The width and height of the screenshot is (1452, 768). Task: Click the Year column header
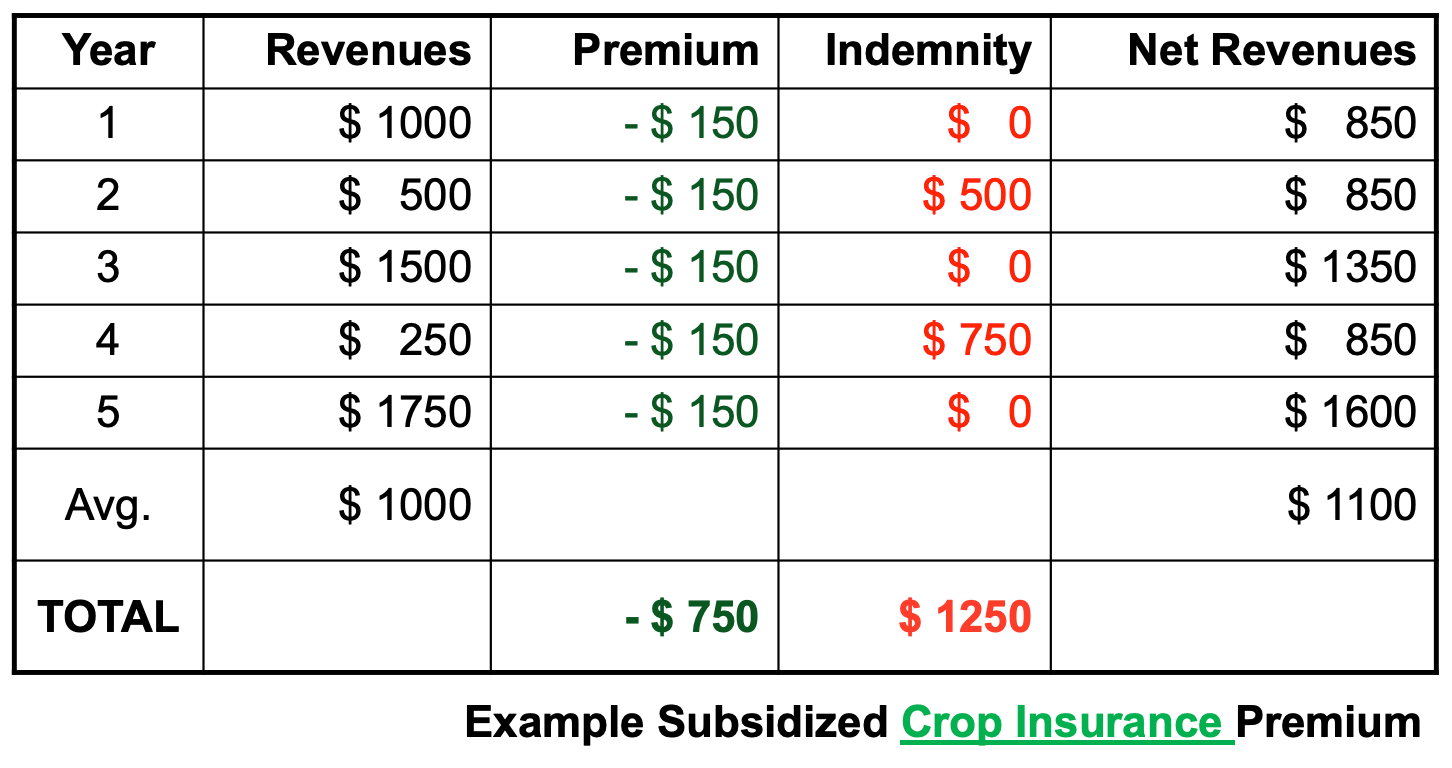[x=108, y=51]
